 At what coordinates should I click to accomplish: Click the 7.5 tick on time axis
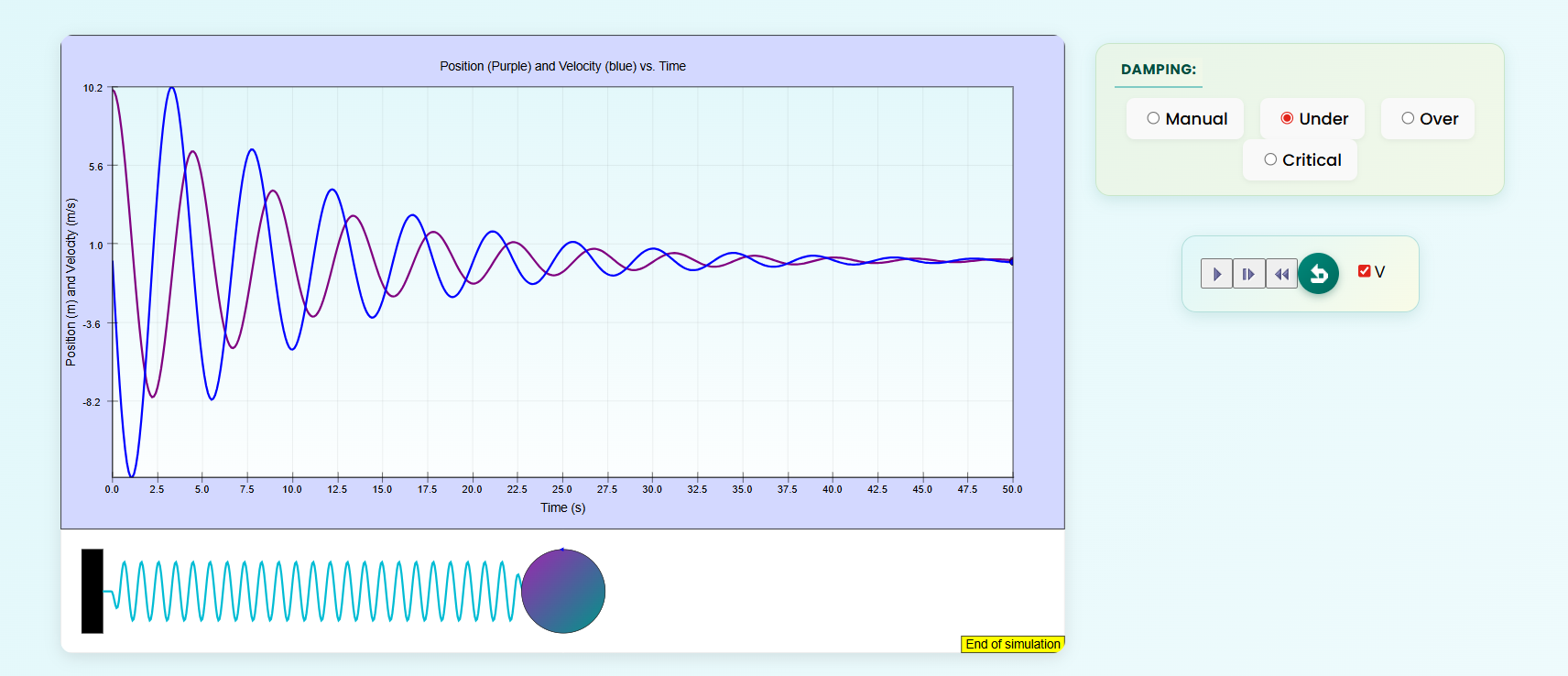coord(246,489)
